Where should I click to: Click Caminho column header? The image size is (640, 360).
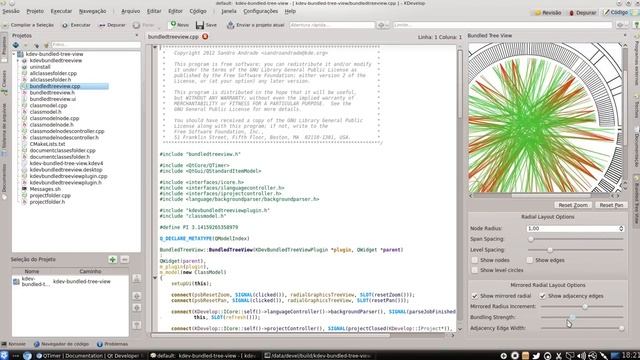90,271
